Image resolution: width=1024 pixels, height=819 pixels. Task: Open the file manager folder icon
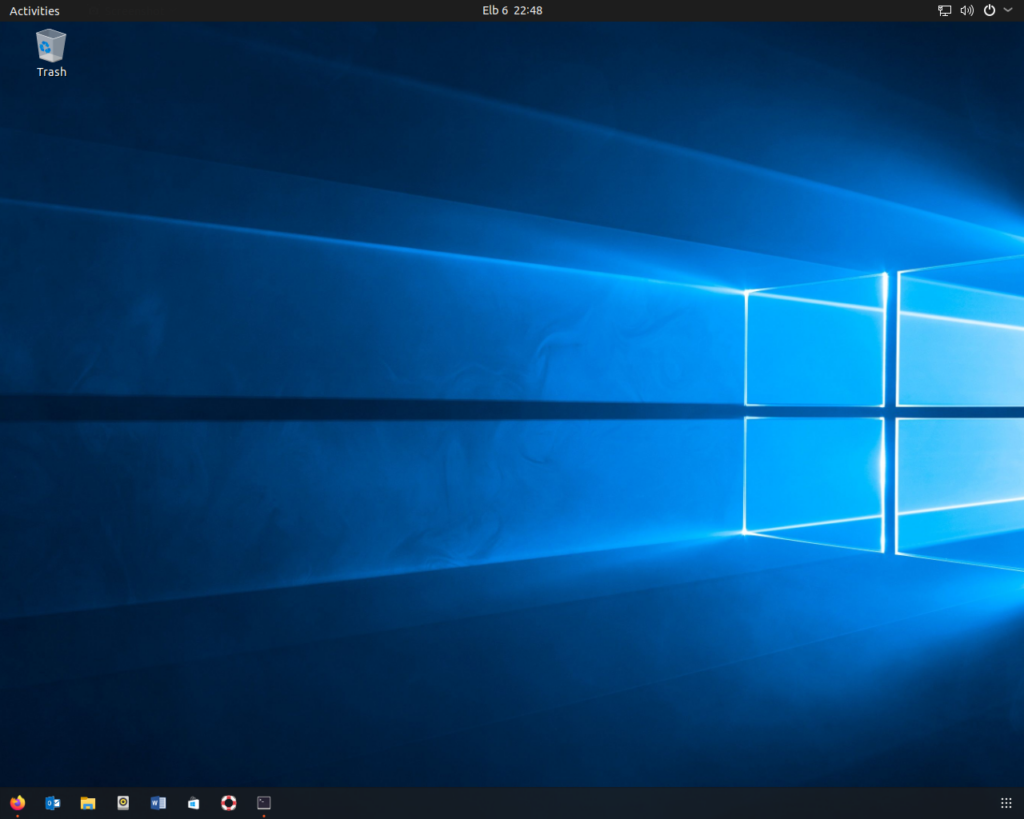88,803
